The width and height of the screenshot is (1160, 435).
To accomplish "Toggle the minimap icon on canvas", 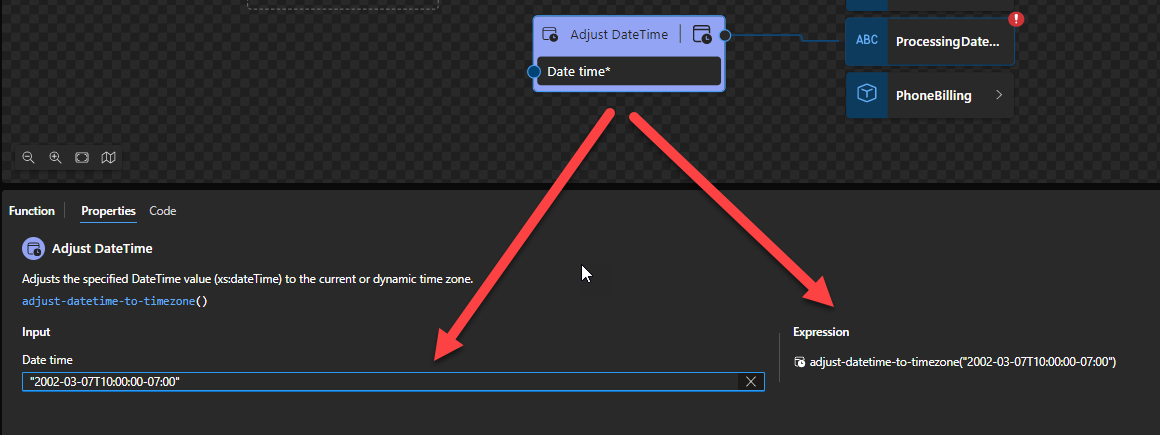I will tap(108, 158).
